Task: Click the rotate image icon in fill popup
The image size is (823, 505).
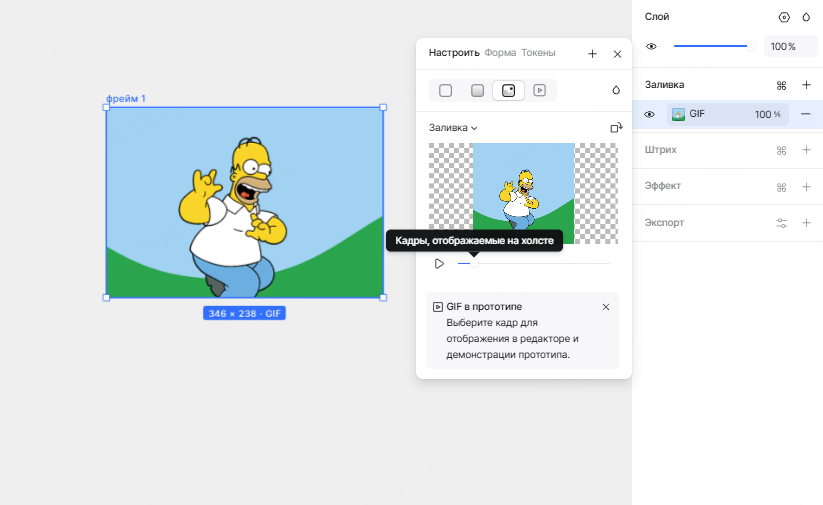Action: click(x=616, y=128)
